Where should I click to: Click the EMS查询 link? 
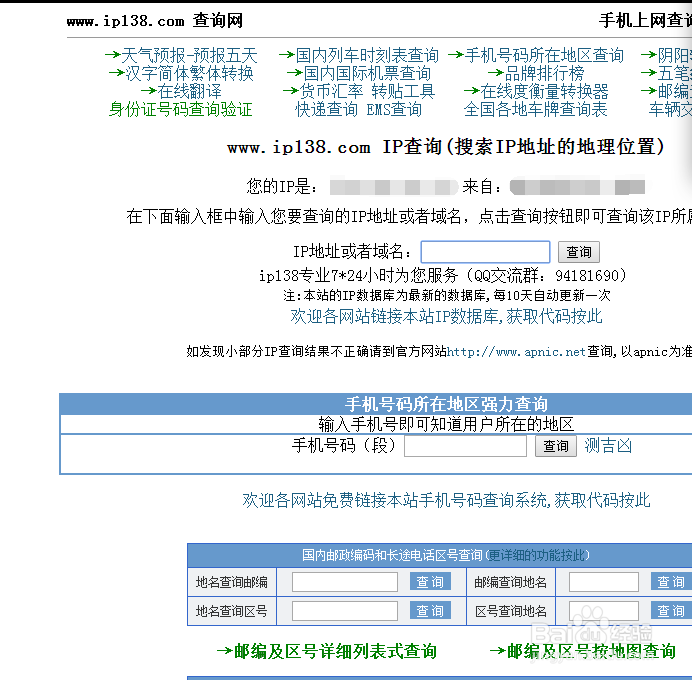394,109
